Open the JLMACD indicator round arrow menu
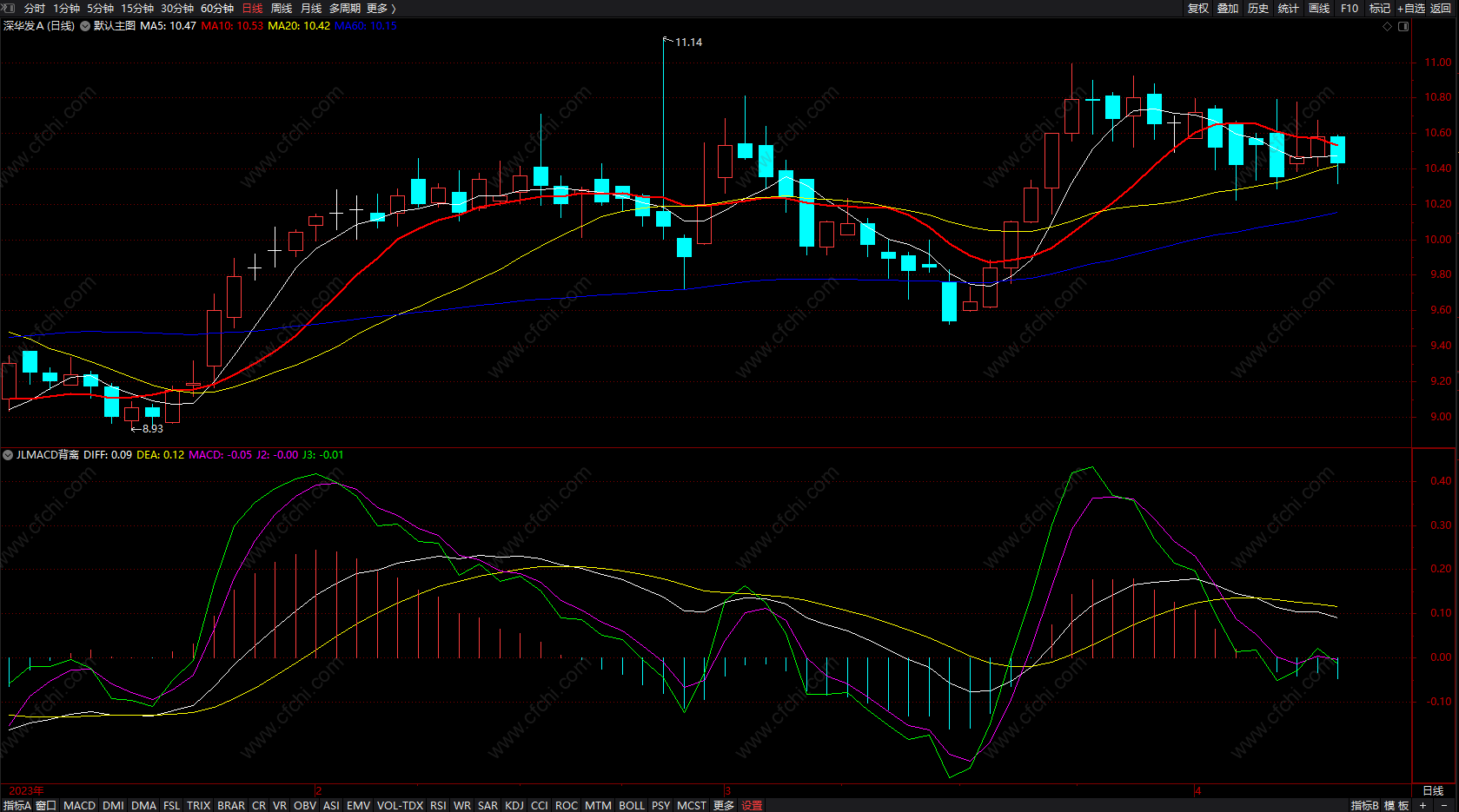1459x812 pixels. coord(8,455)
